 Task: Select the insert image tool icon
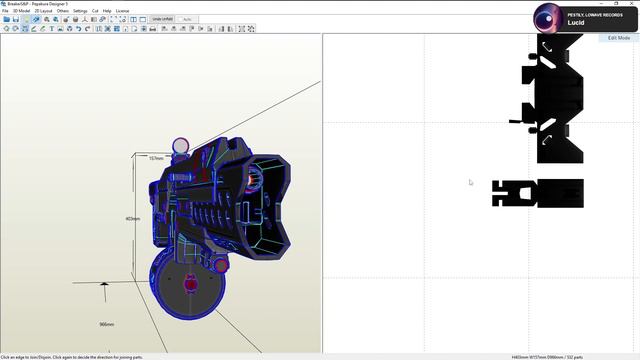click(x=60, y=29)
